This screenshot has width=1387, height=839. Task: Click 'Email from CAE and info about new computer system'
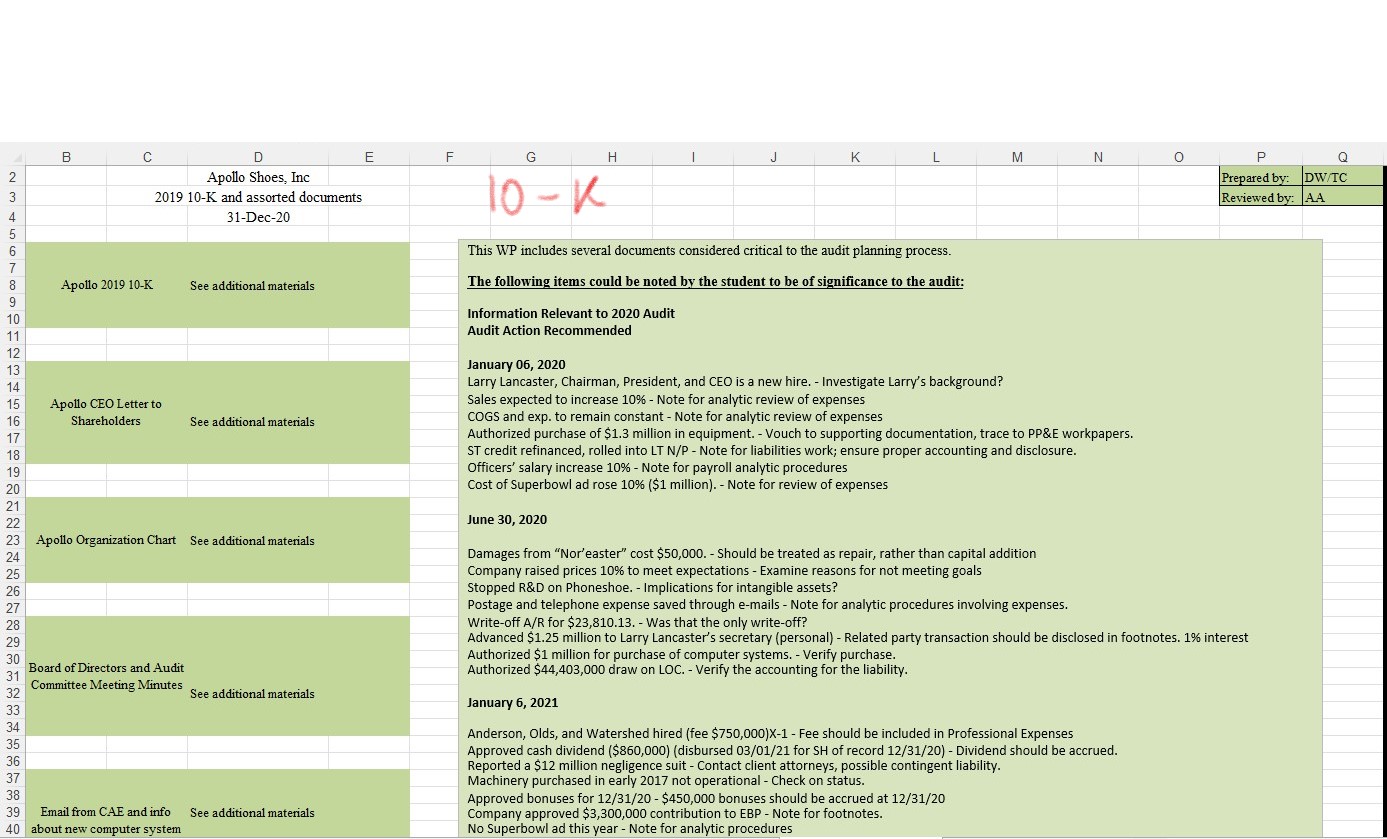106,820
